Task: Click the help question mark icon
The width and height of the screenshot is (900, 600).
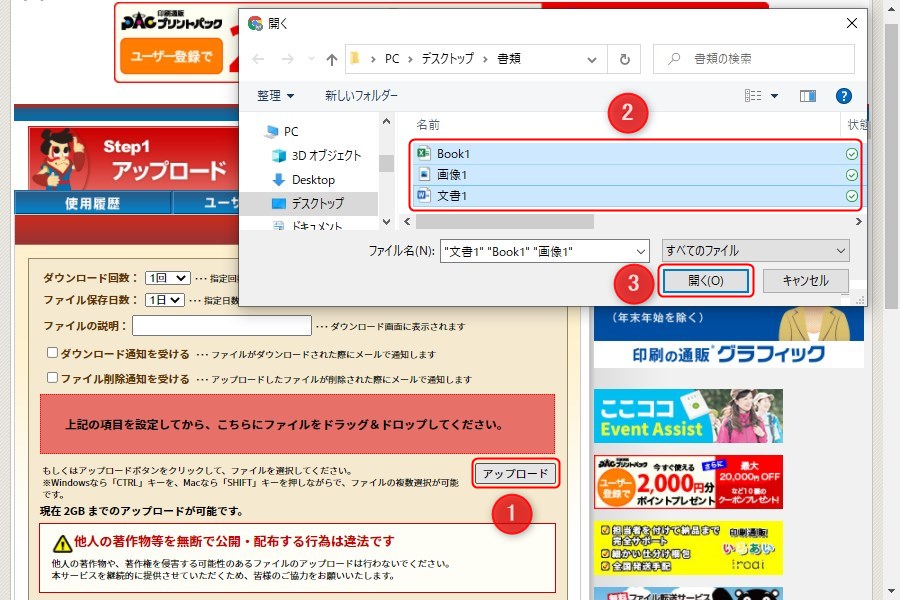Action: coord(843,96)
